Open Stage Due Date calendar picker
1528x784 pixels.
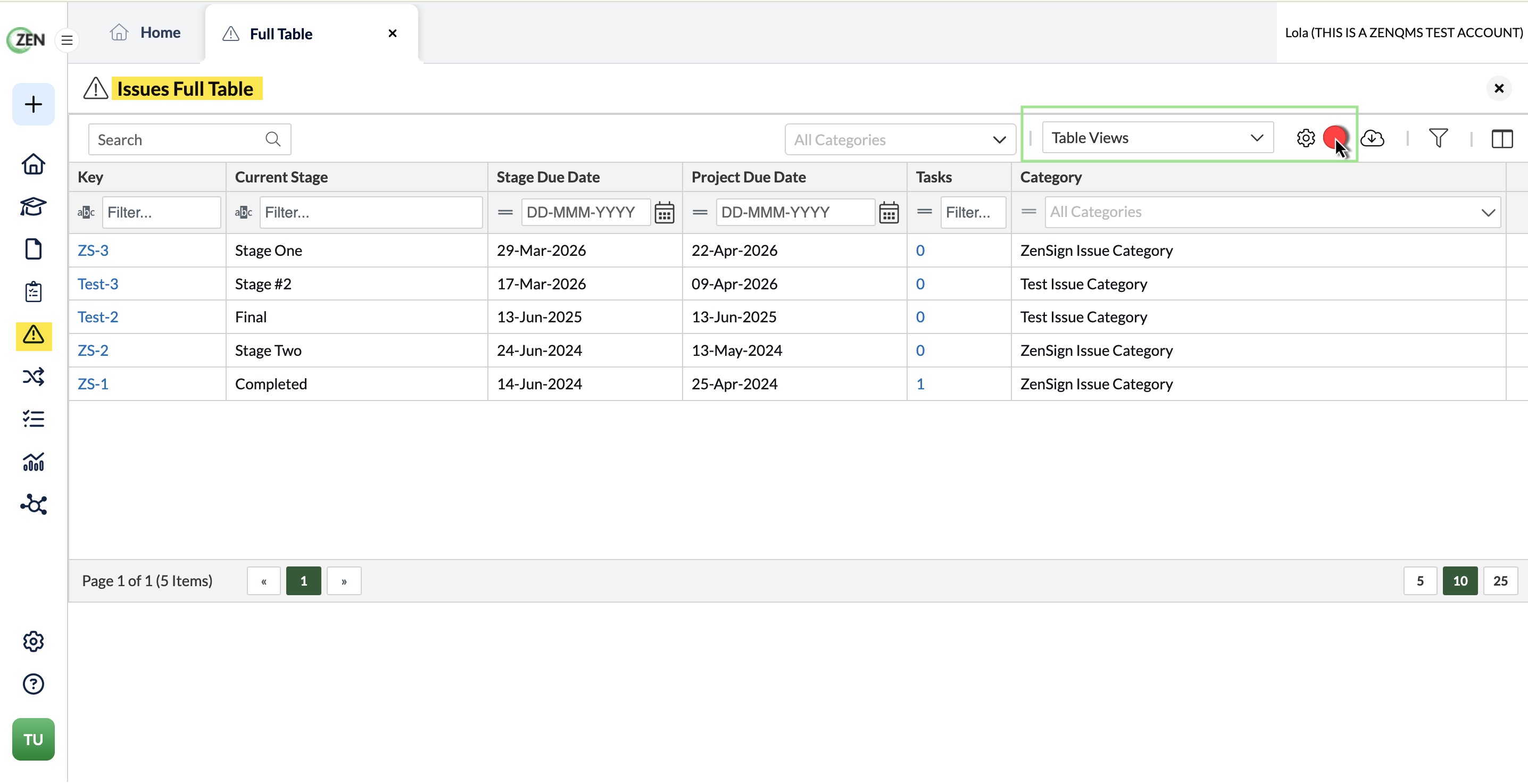pyautogui.click(x=665, y=213)
